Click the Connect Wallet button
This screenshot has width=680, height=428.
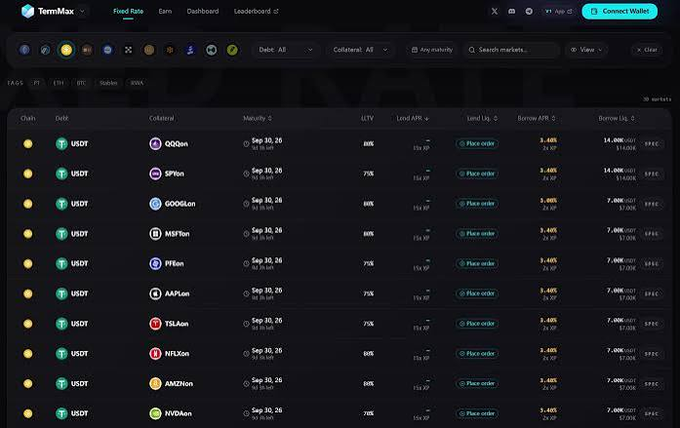tap(620, 11)
